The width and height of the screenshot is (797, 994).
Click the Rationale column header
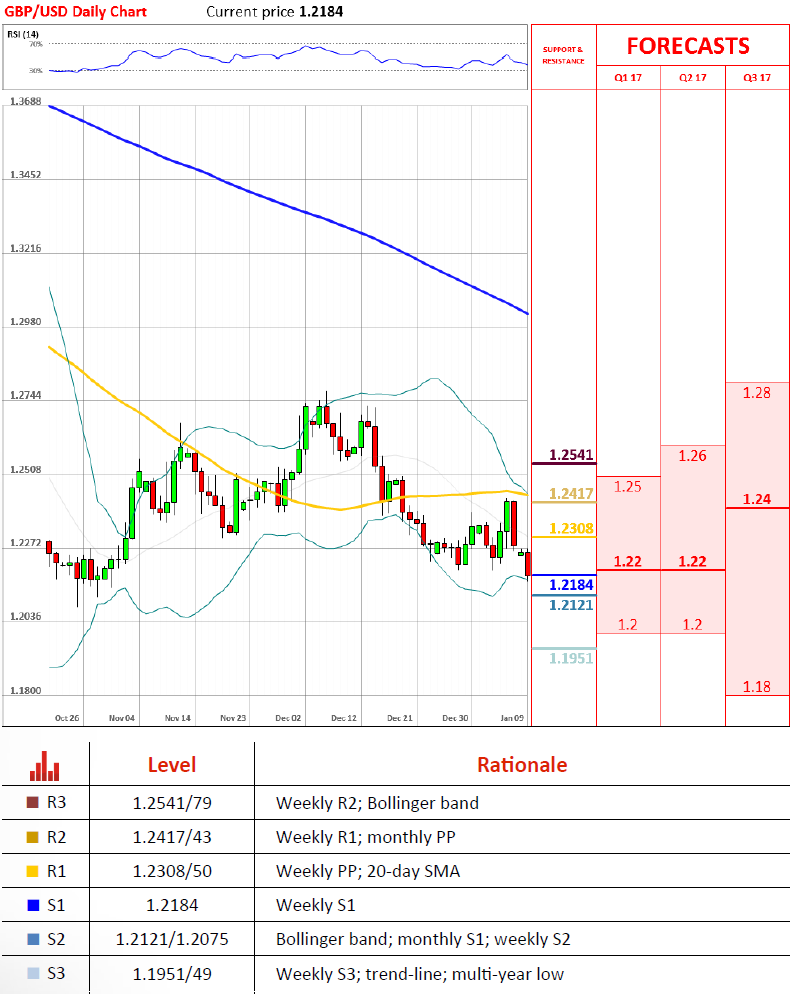(521, 765)
